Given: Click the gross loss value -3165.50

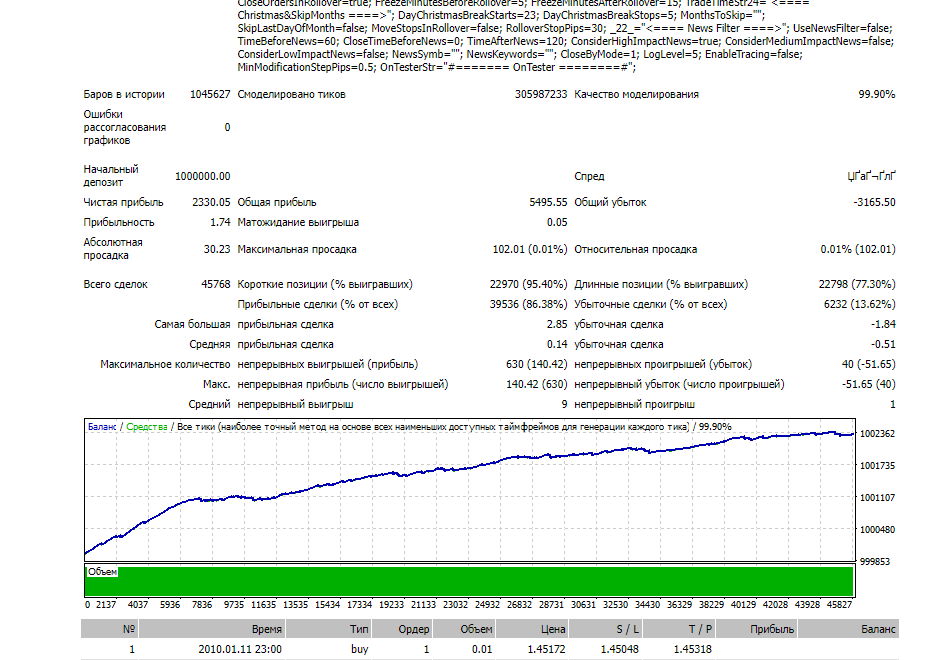Looking at the screenshot, I should click(x=875, y=202).
